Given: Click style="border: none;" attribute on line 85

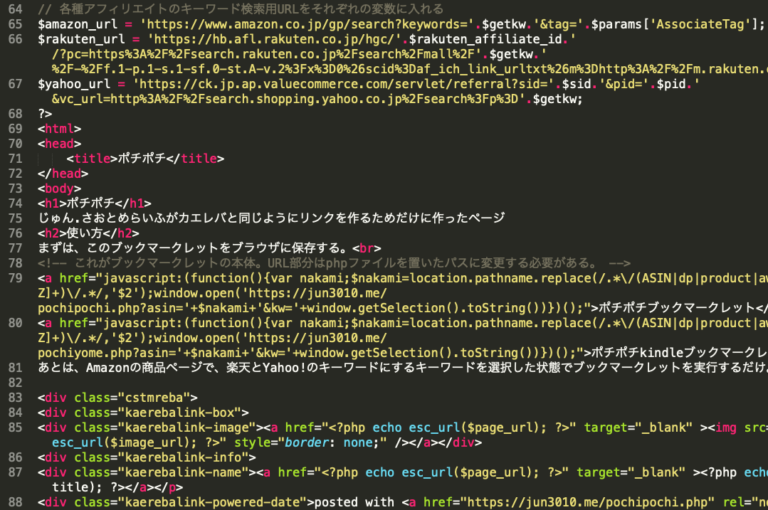Looking at the screenshot, I should tap(311, 442).
